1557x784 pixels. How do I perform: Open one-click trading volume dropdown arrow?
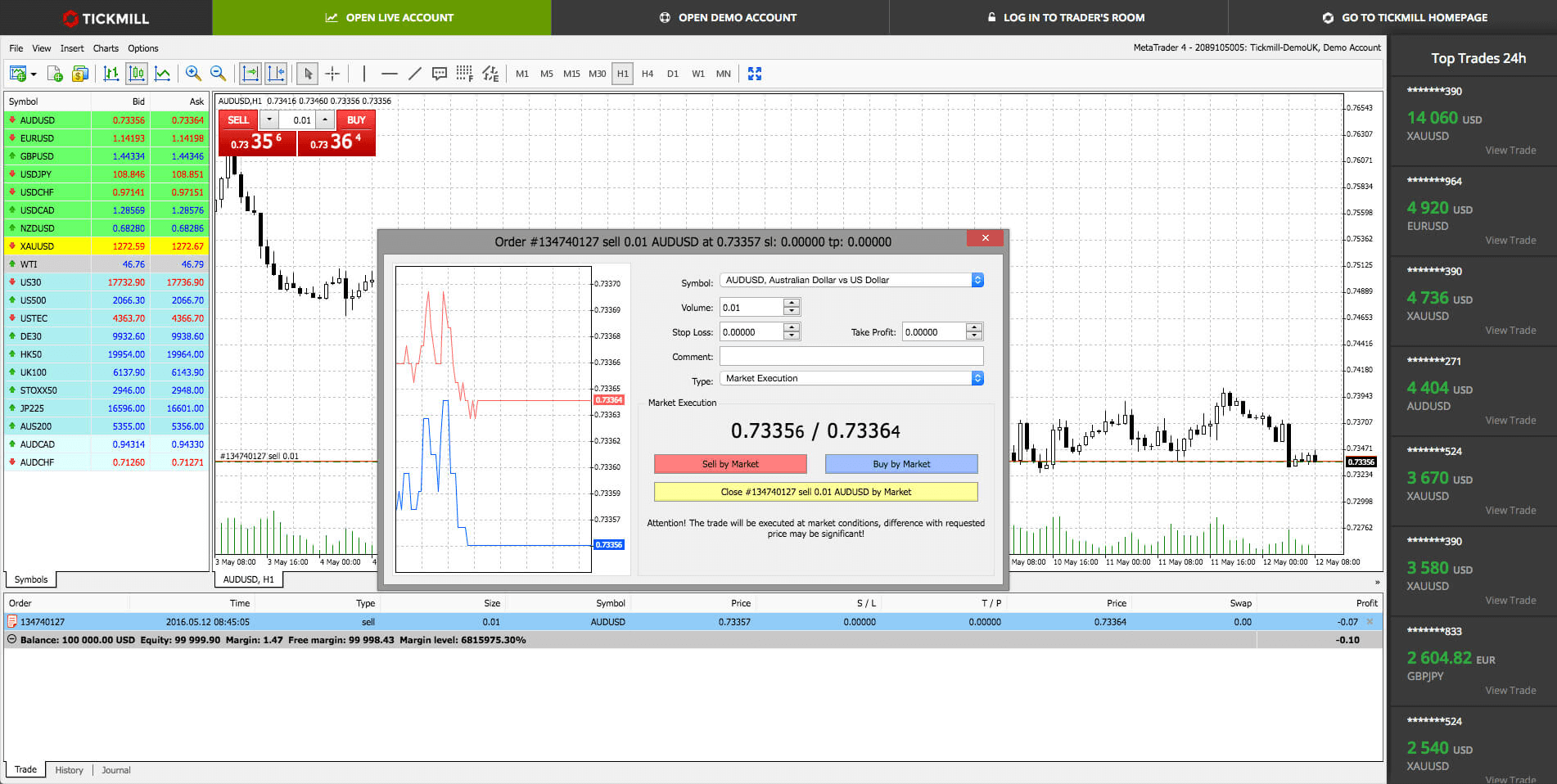coord(269,119)
